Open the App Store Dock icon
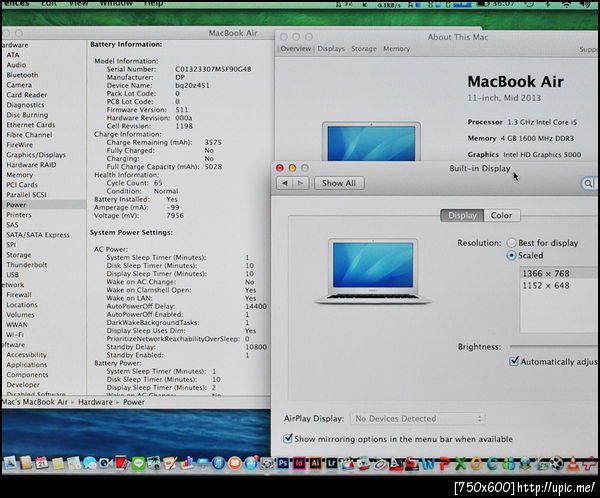 (x=251, y=463)
